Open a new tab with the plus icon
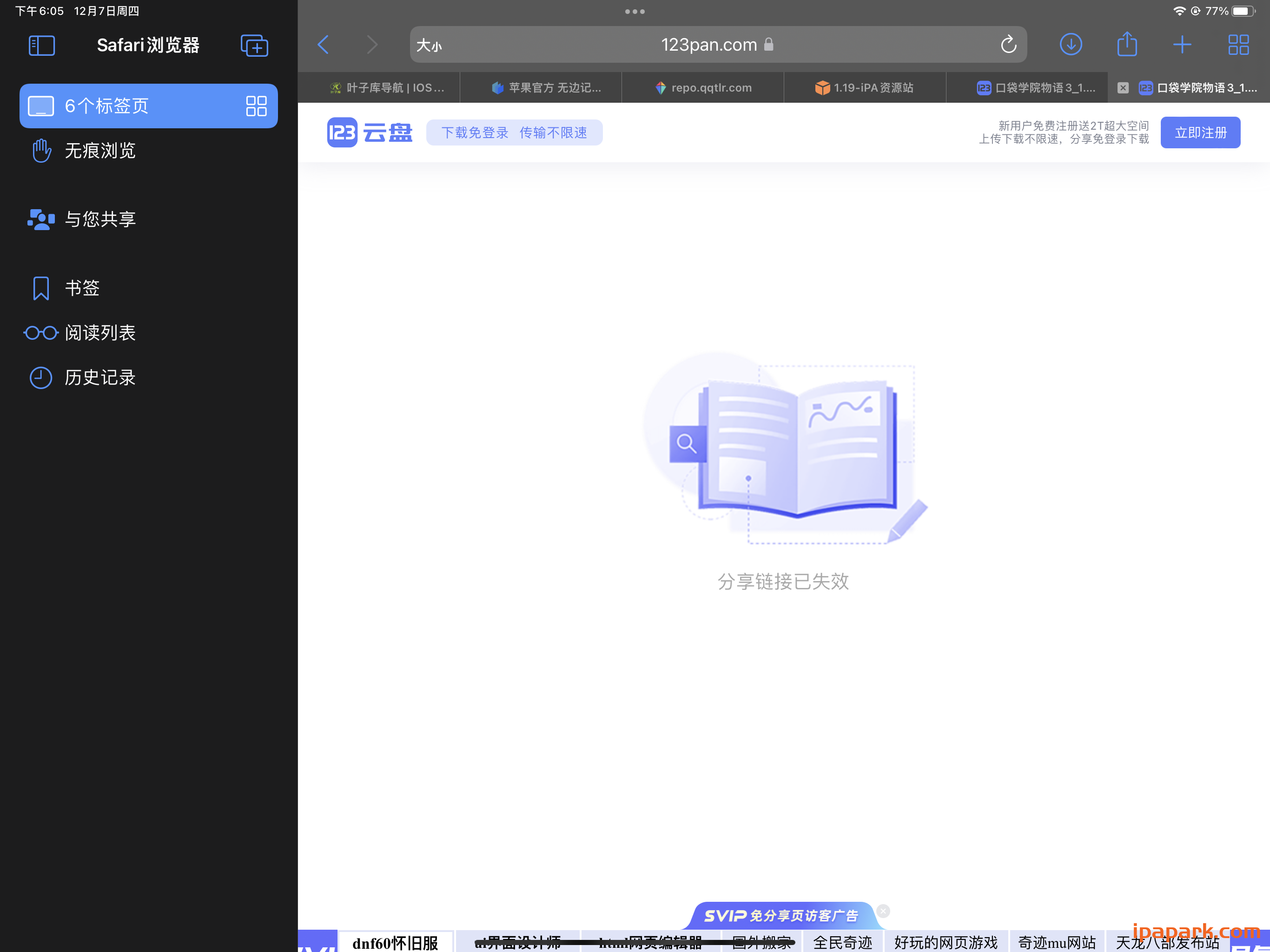 click(x=1182, y=44)
